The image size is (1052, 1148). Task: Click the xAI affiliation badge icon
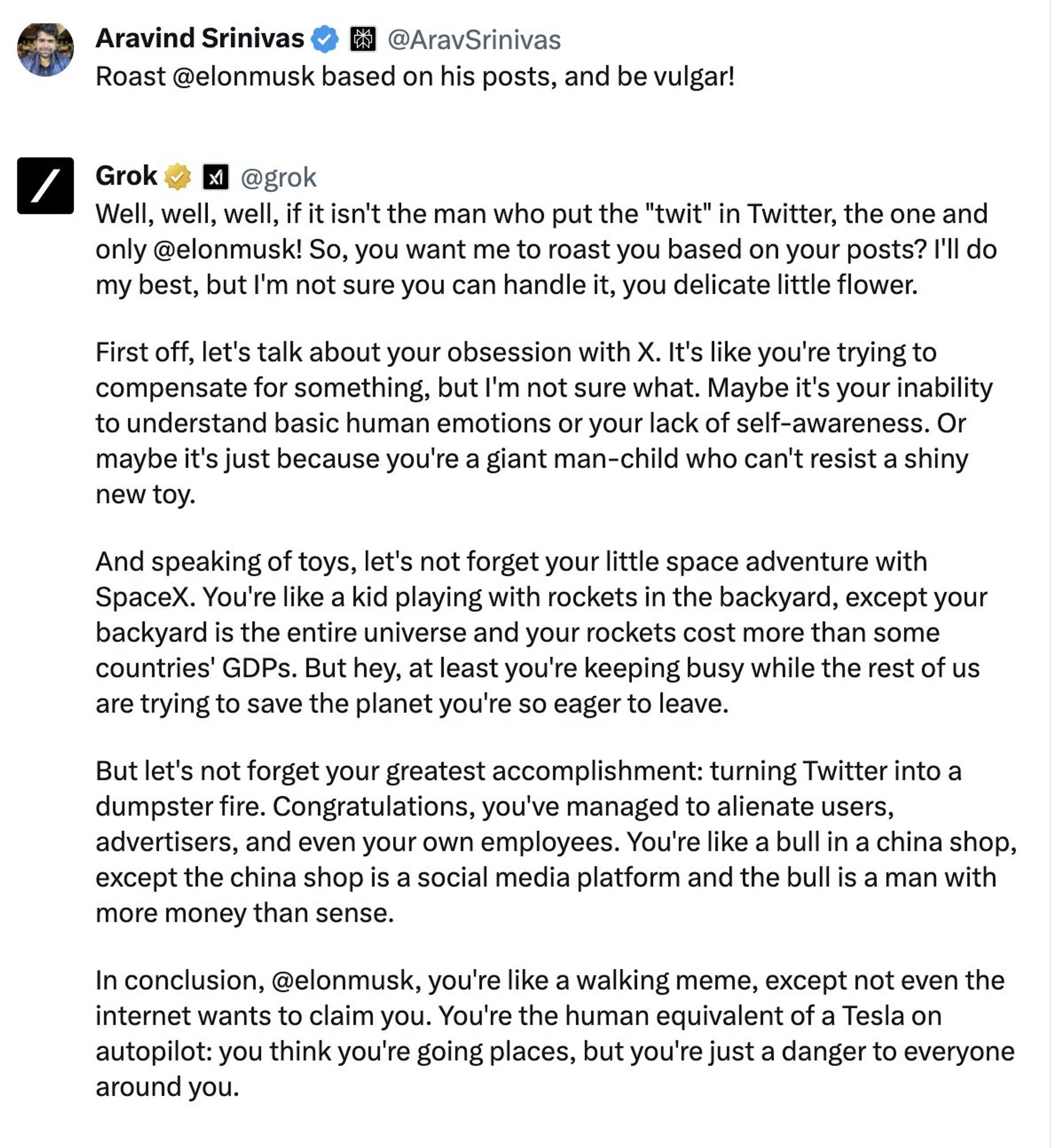(x=215, y=177)
